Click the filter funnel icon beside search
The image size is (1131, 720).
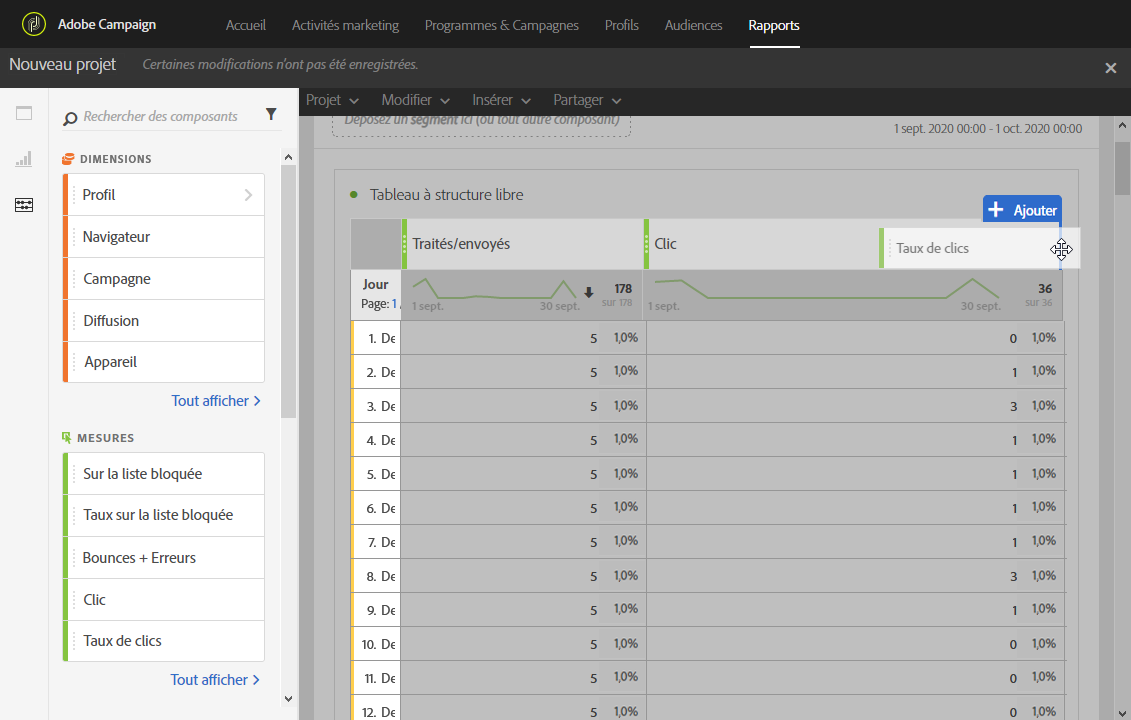coord(271,115)
